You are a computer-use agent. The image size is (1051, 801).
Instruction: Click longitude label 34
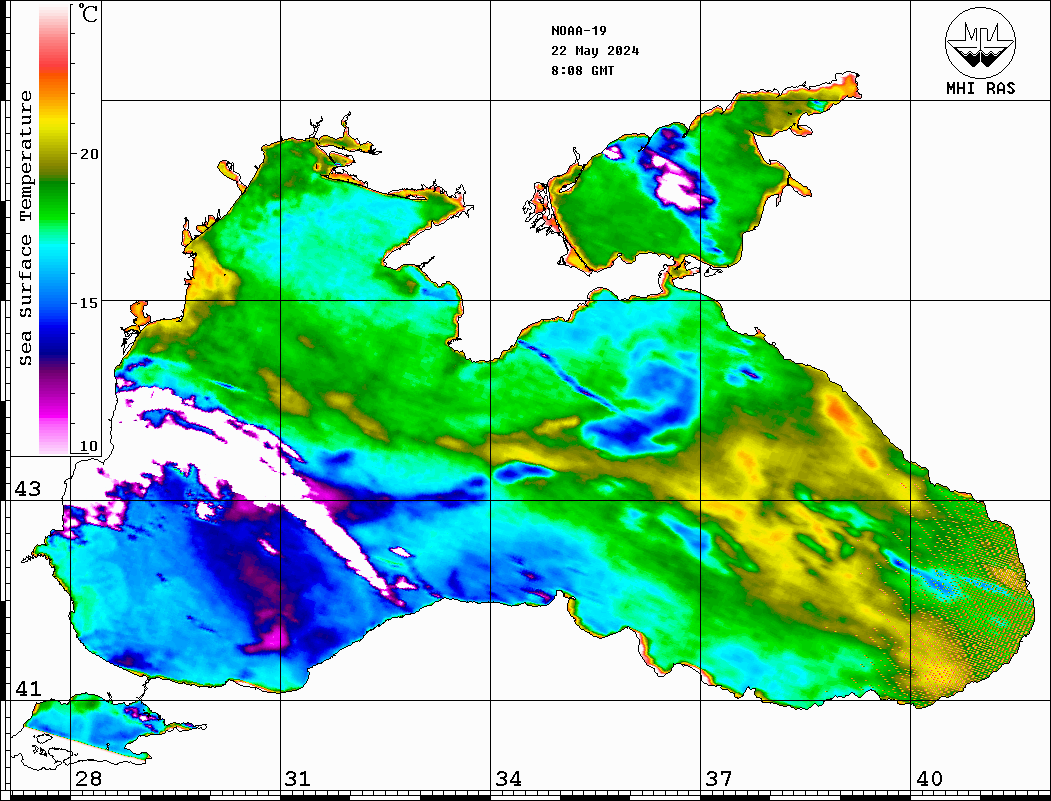click(x=508, y=778)
